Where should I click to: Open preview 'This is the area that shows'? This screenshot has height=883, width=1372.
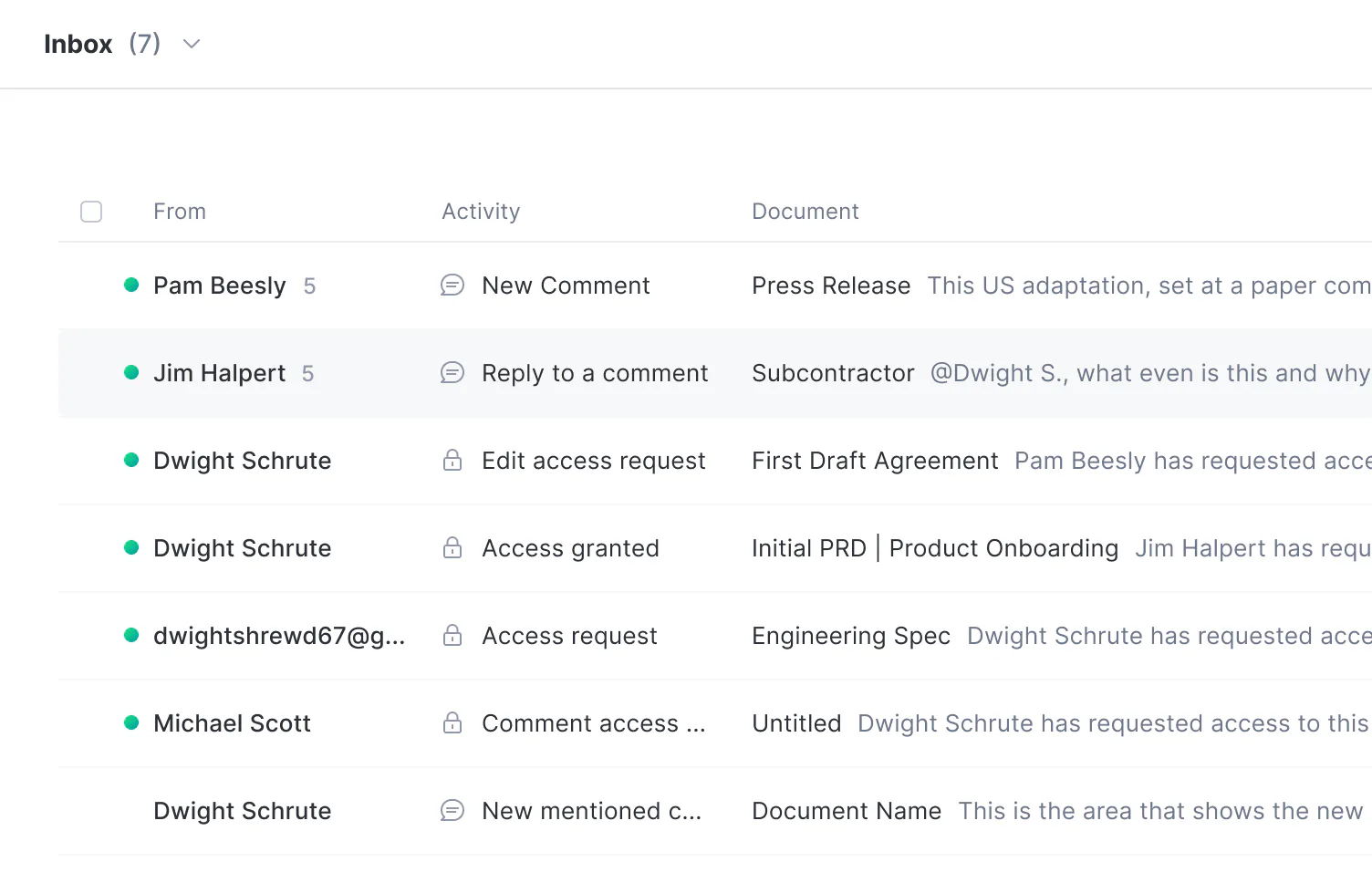[1161, 811]
